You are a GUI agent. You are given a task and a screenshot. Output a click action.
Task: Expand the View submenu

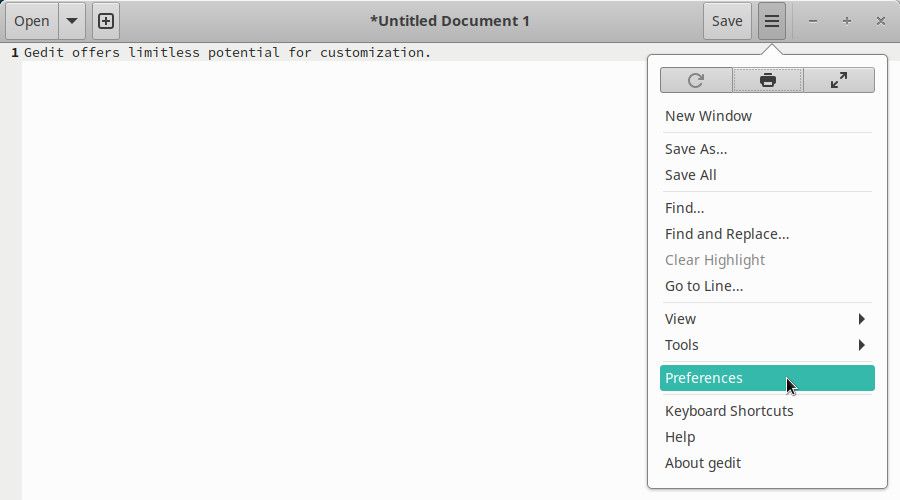pos(766,319)
